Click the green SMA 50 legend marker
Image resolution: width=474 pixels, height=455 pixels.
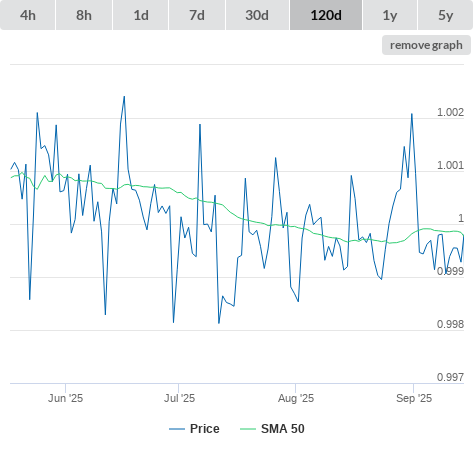tap(248, 429)
